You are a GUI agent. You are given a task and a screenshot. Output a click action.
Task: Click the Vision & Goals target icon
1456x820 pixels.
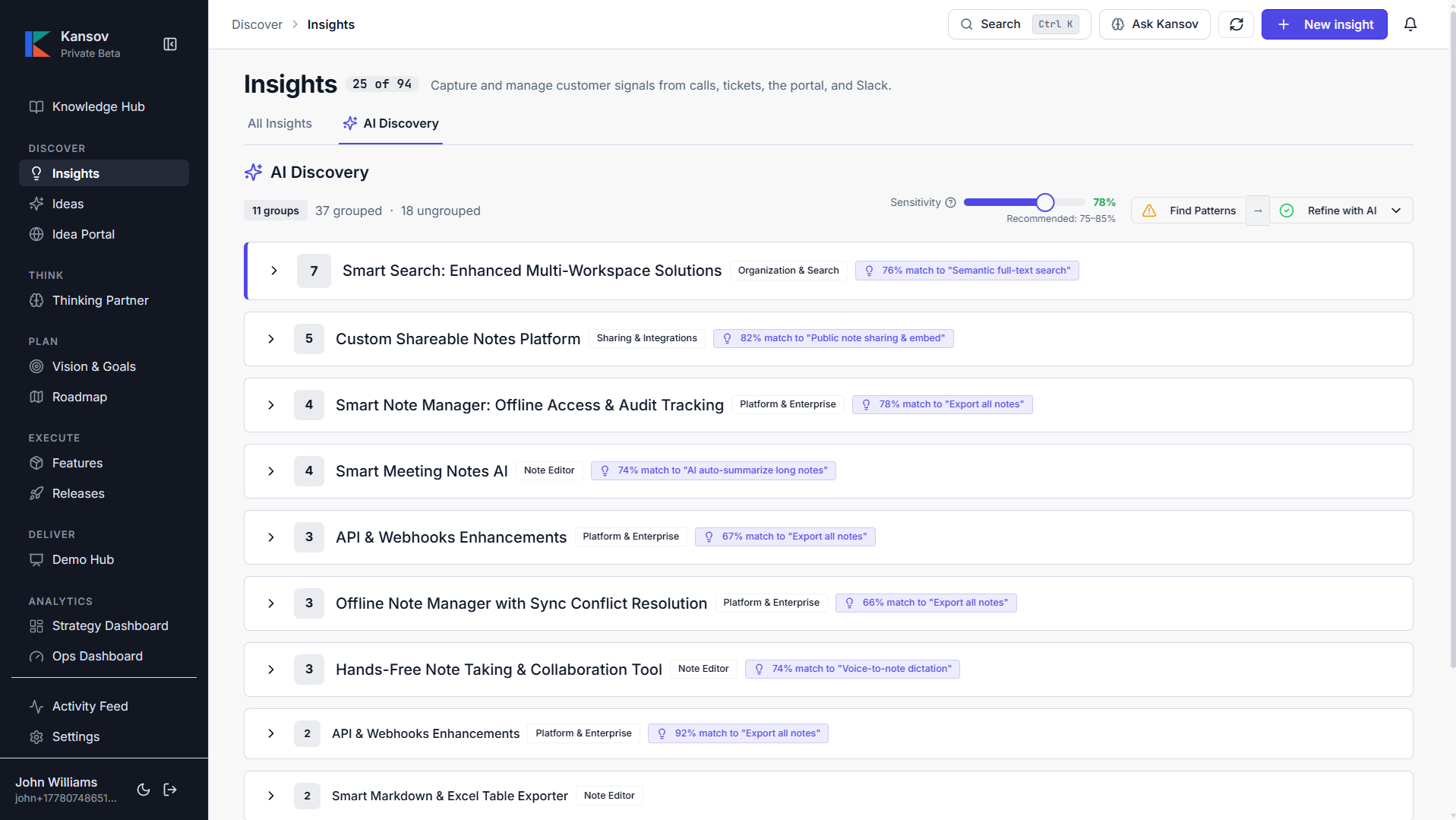coord(36,366)
